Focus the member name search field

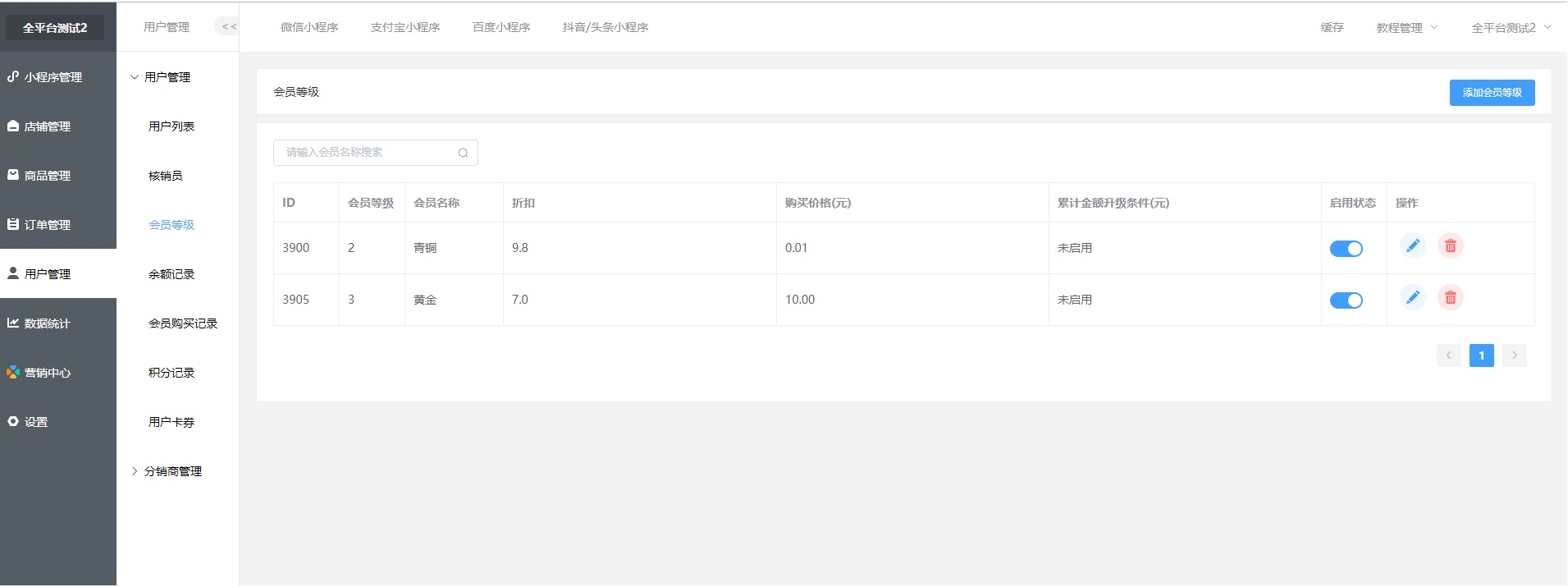coord(376,153)
